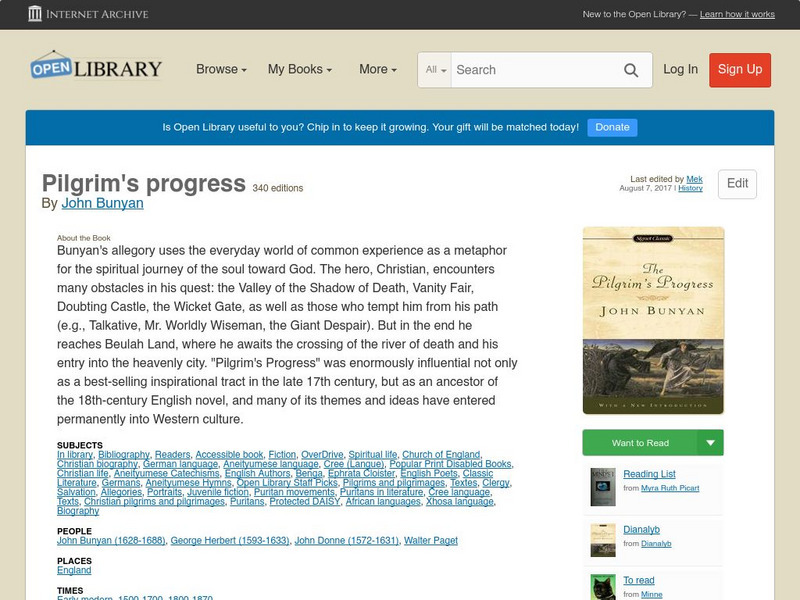The width and height of the screenshot is (800, 600).
Task: Select the In library subject link
Action: coord(75,455)
